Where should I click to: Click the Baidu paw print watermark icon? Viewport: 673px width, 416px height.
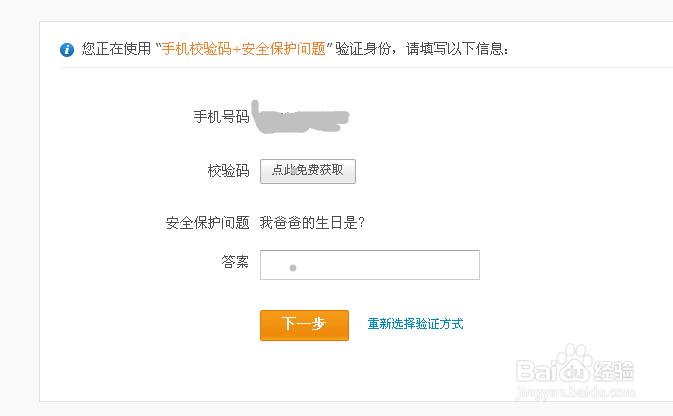[574, 363]
